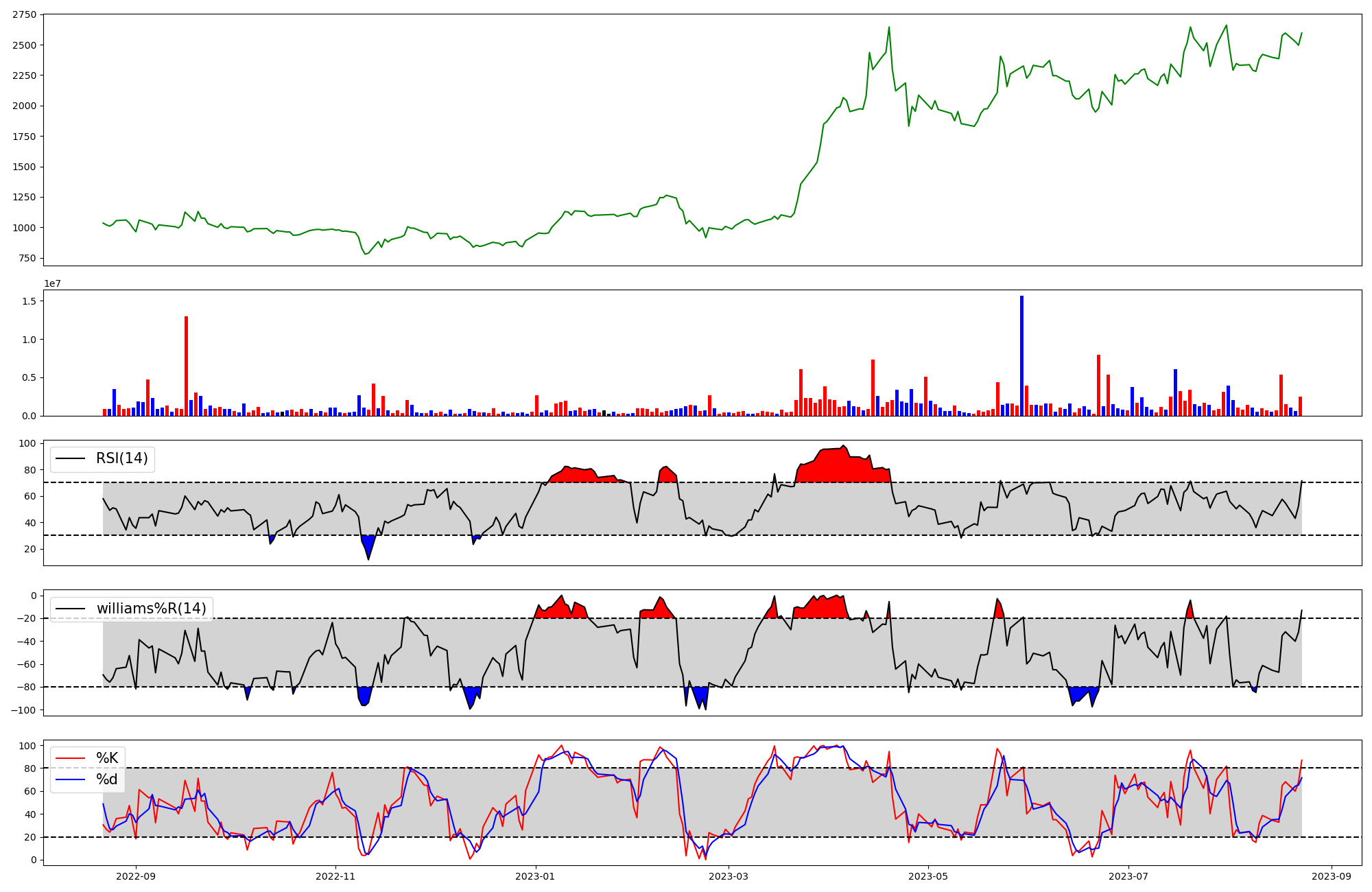The width and height of the screenshot is (1372, 892).
Task: Click the tallest blue volume bar
Action: [x=1021, y=355]
